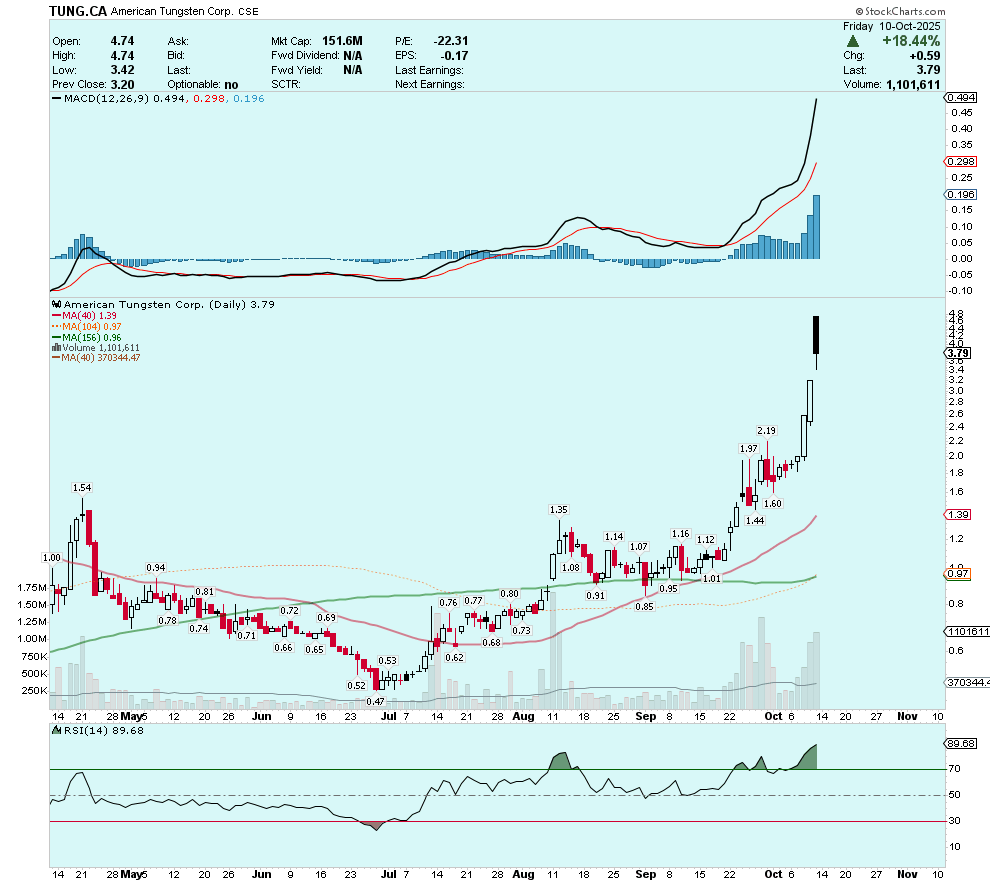This screenshot has width=990, height=883.
Task: Click the 0.53 price label
Action: (388, 660)
